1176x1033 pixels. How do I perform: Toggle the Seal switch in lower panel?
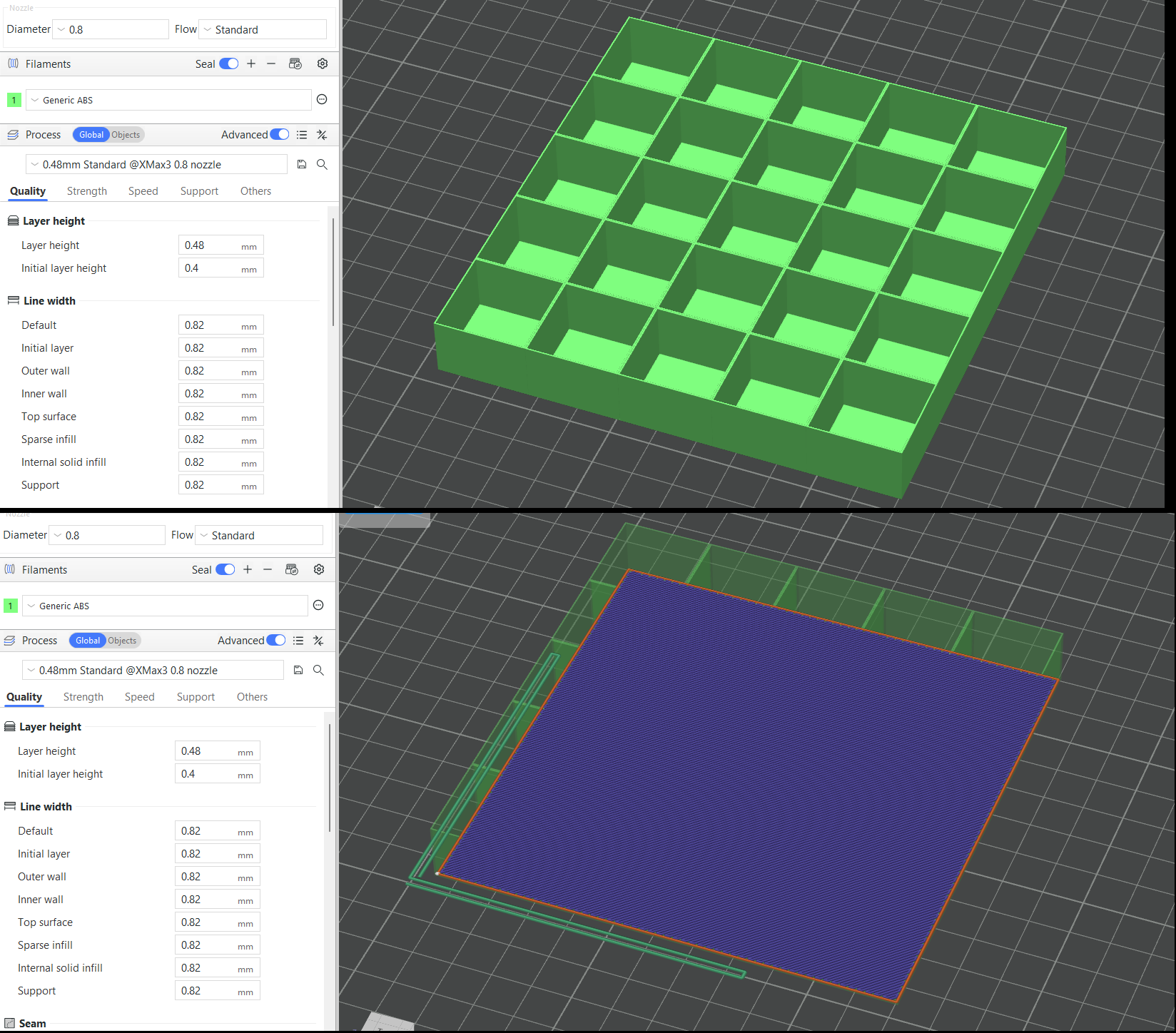225,569
